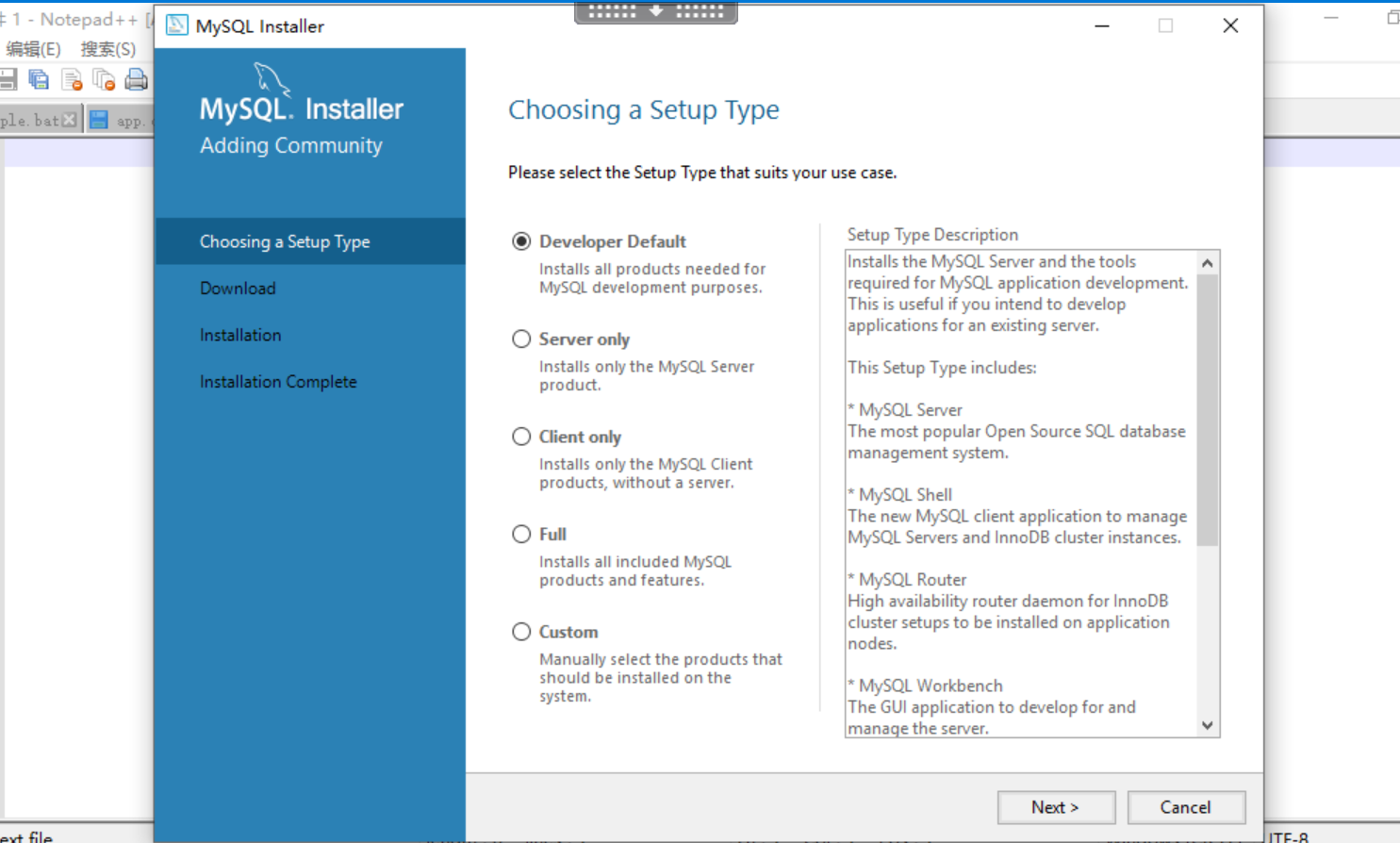Screen dimensions: 1400x843
Task: Click the "* MySQL Shell" line in description
Action: 900,495
